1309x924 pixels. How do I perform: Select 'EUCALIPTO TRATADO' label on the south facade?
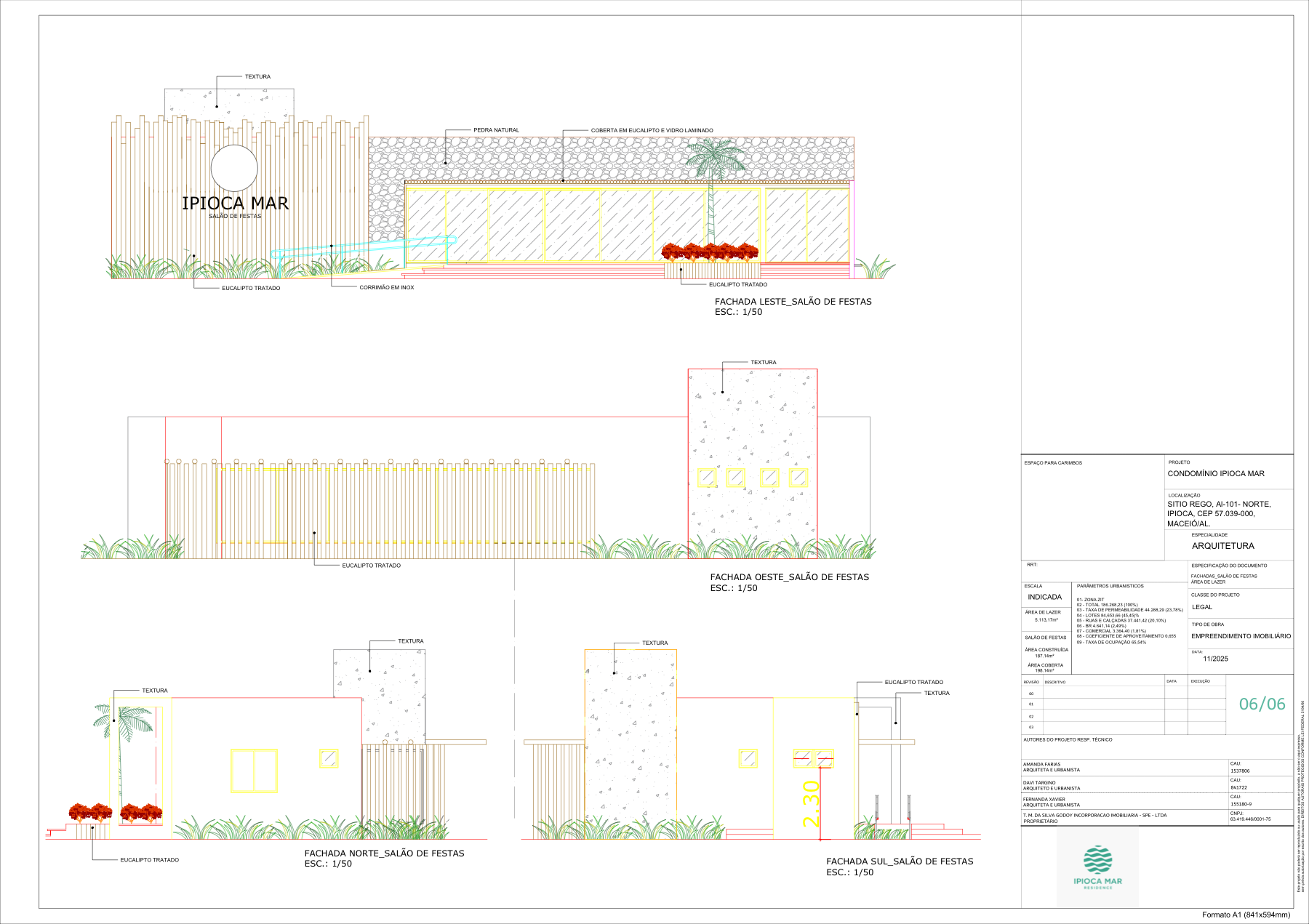coord(914,683)
